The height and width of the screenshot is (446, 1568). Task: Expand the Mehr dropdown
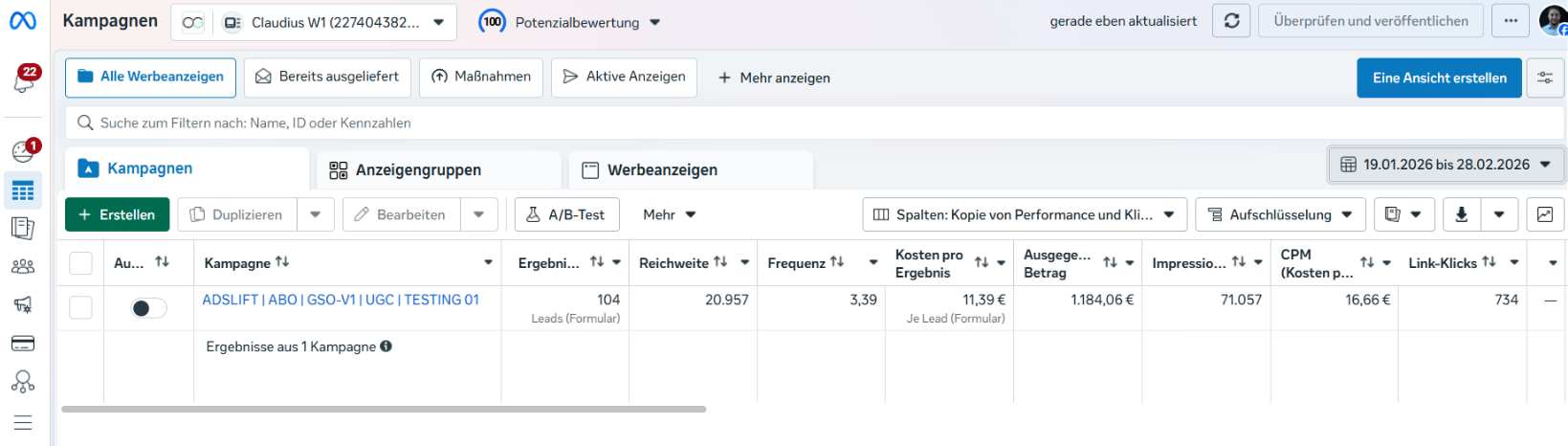click(670, 214)
